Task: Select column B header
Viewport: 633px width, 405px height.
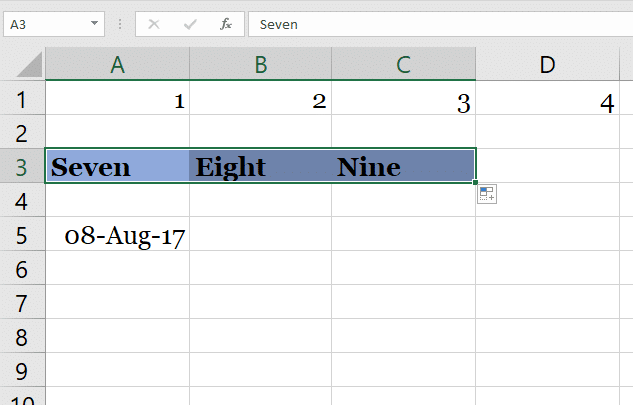Action: [261, 65]
